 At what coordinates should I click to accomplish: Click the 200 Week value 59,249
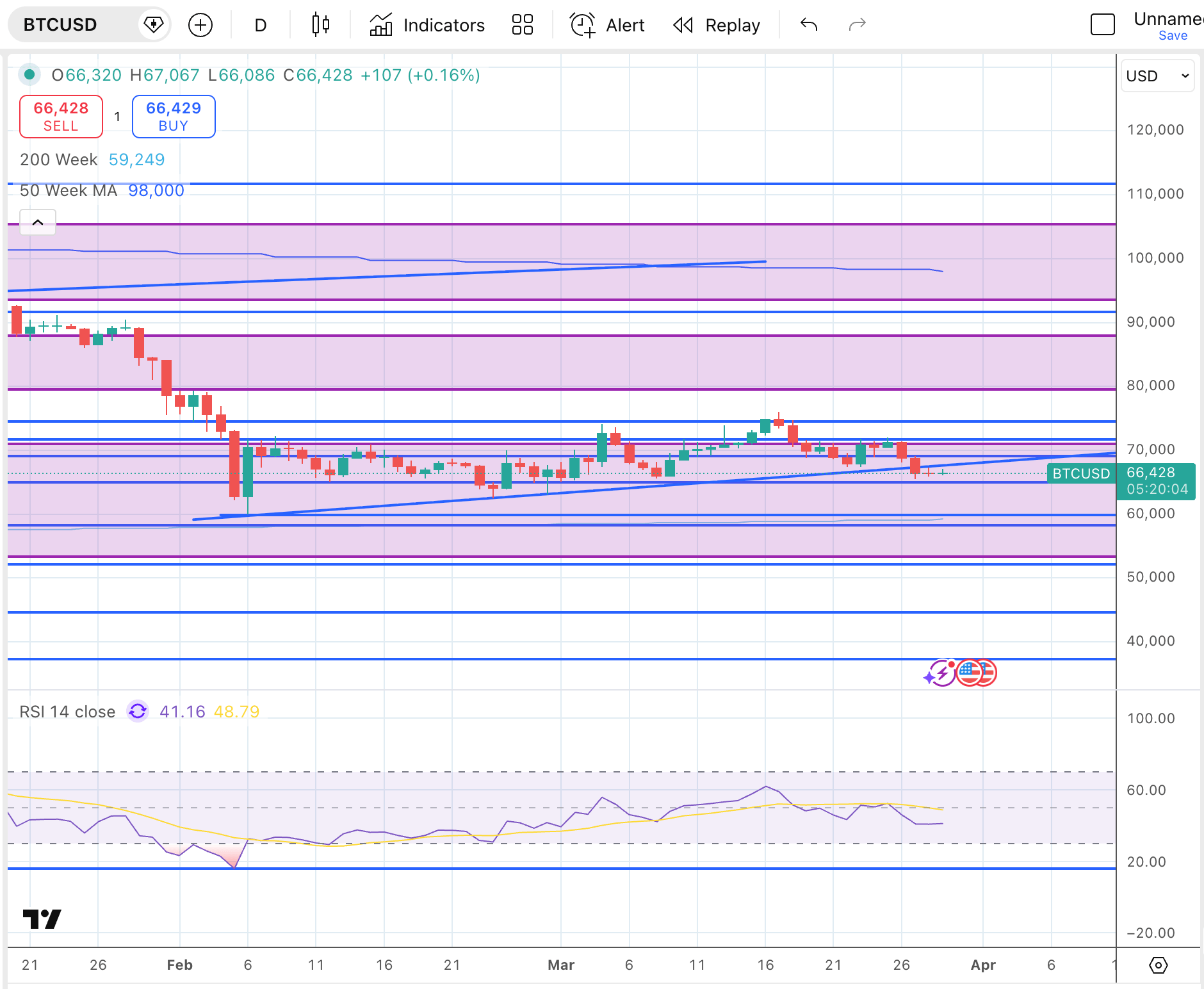(136, 159)
